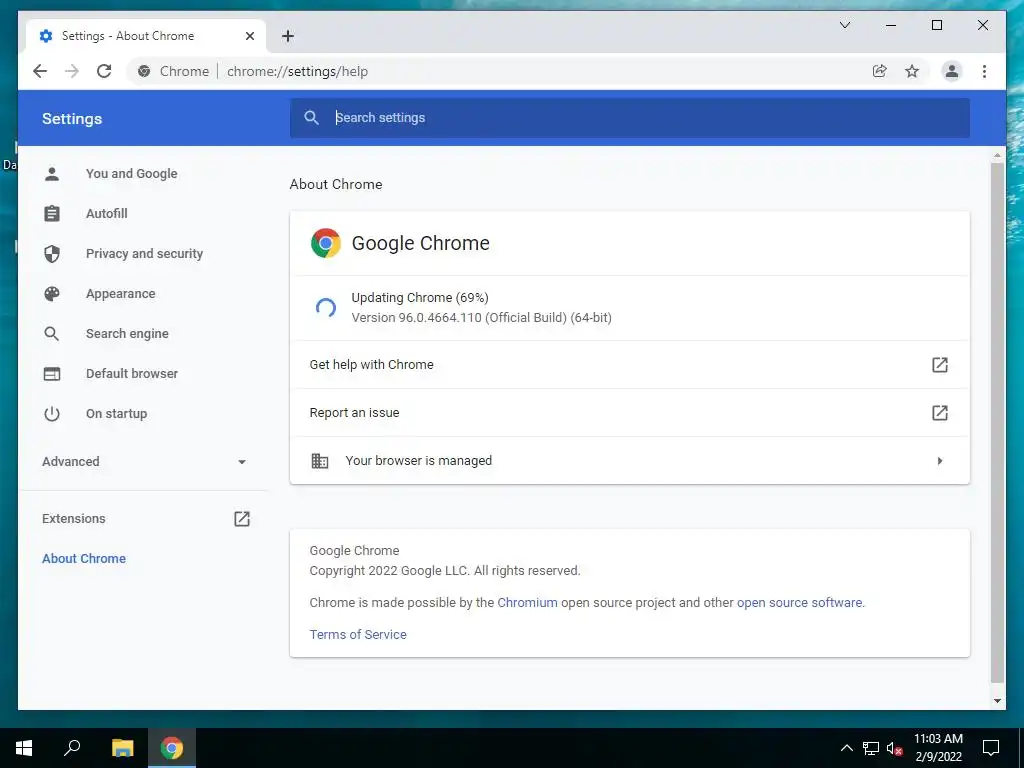Screen dimensions: 1024x768
Task: Open File Explorer from the taskbar
Action: (122, 748)
